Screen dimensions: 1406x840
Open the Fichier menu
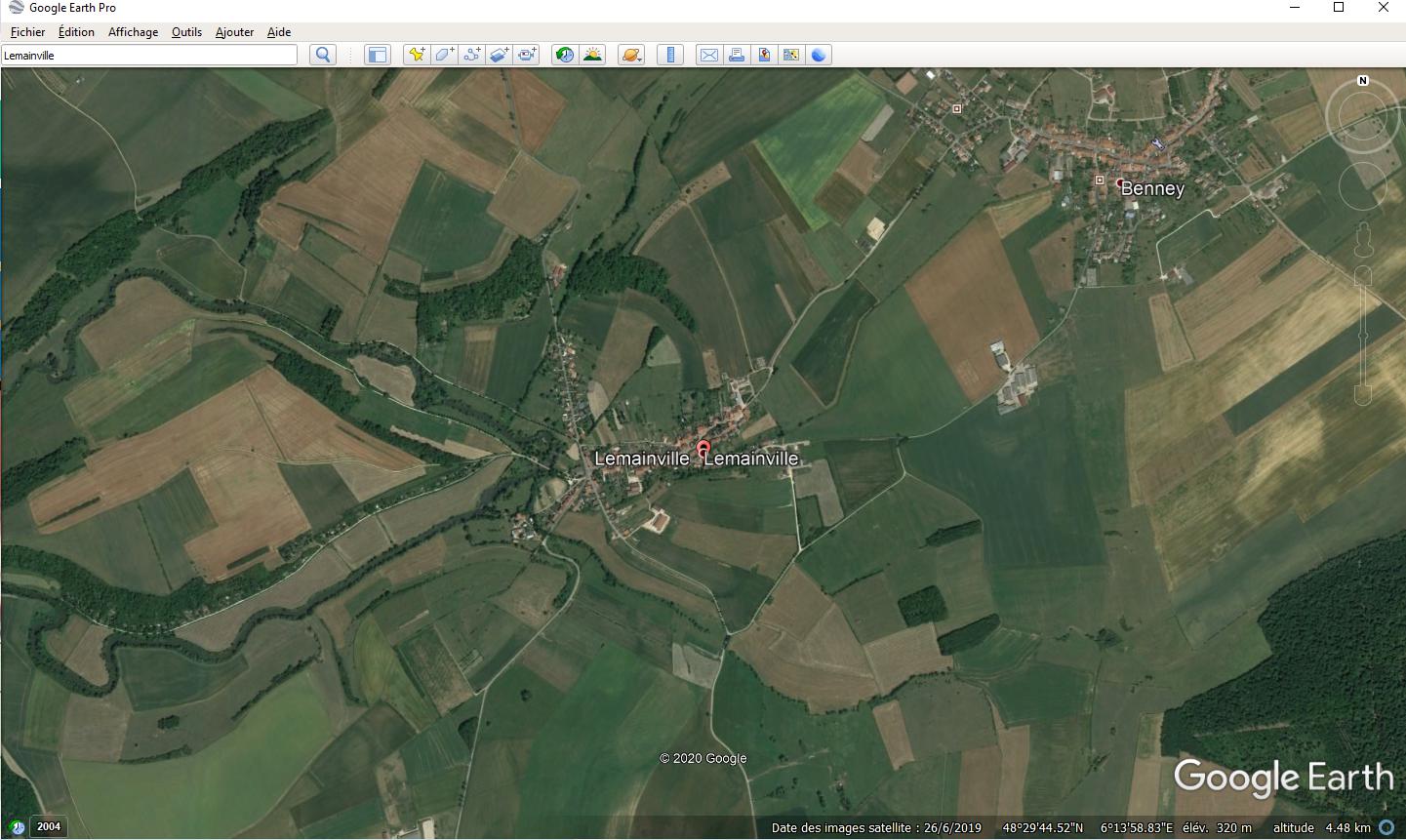pyautogui.click(x=28, y=32)
